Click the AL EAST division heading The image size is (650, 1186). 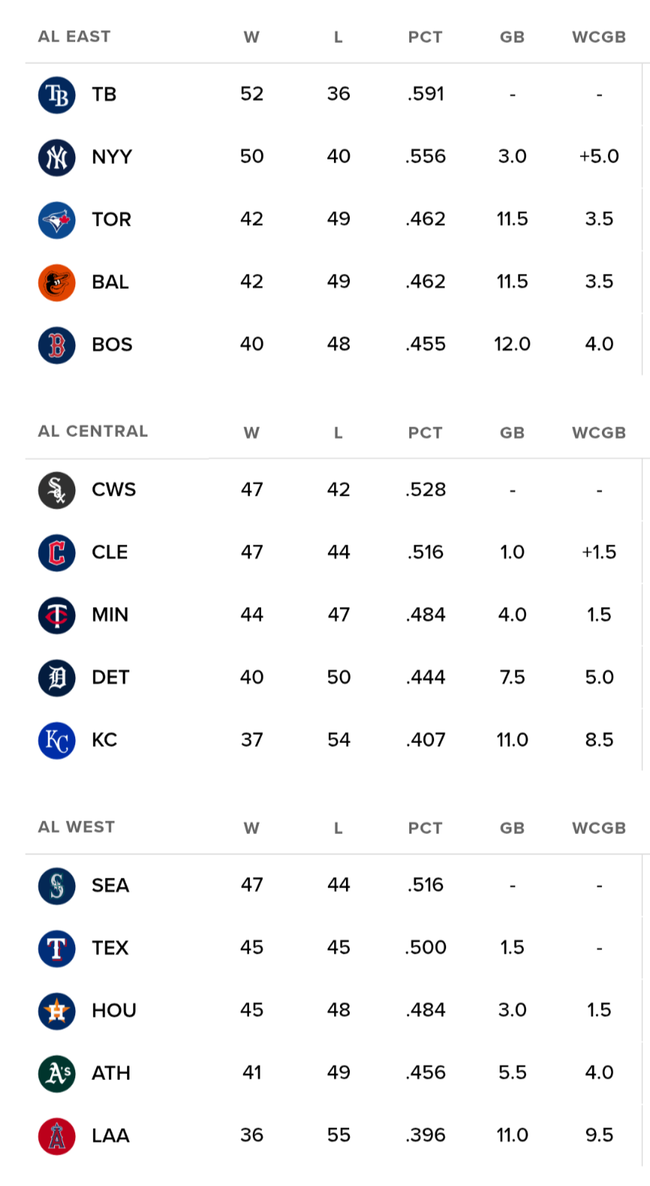[x=74, y=36]
